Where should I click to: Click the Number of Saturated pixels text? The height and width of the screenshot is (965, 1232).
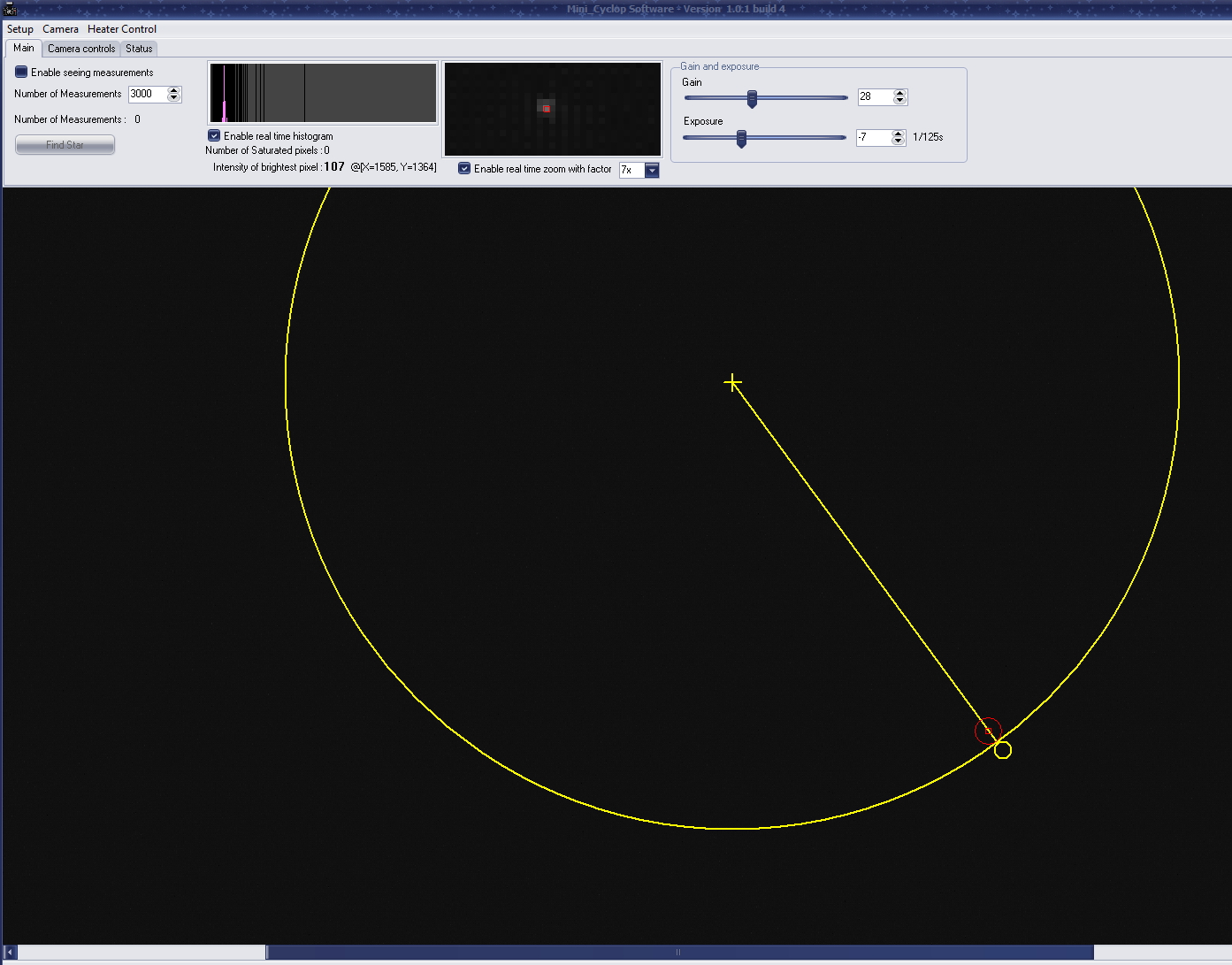267,150
